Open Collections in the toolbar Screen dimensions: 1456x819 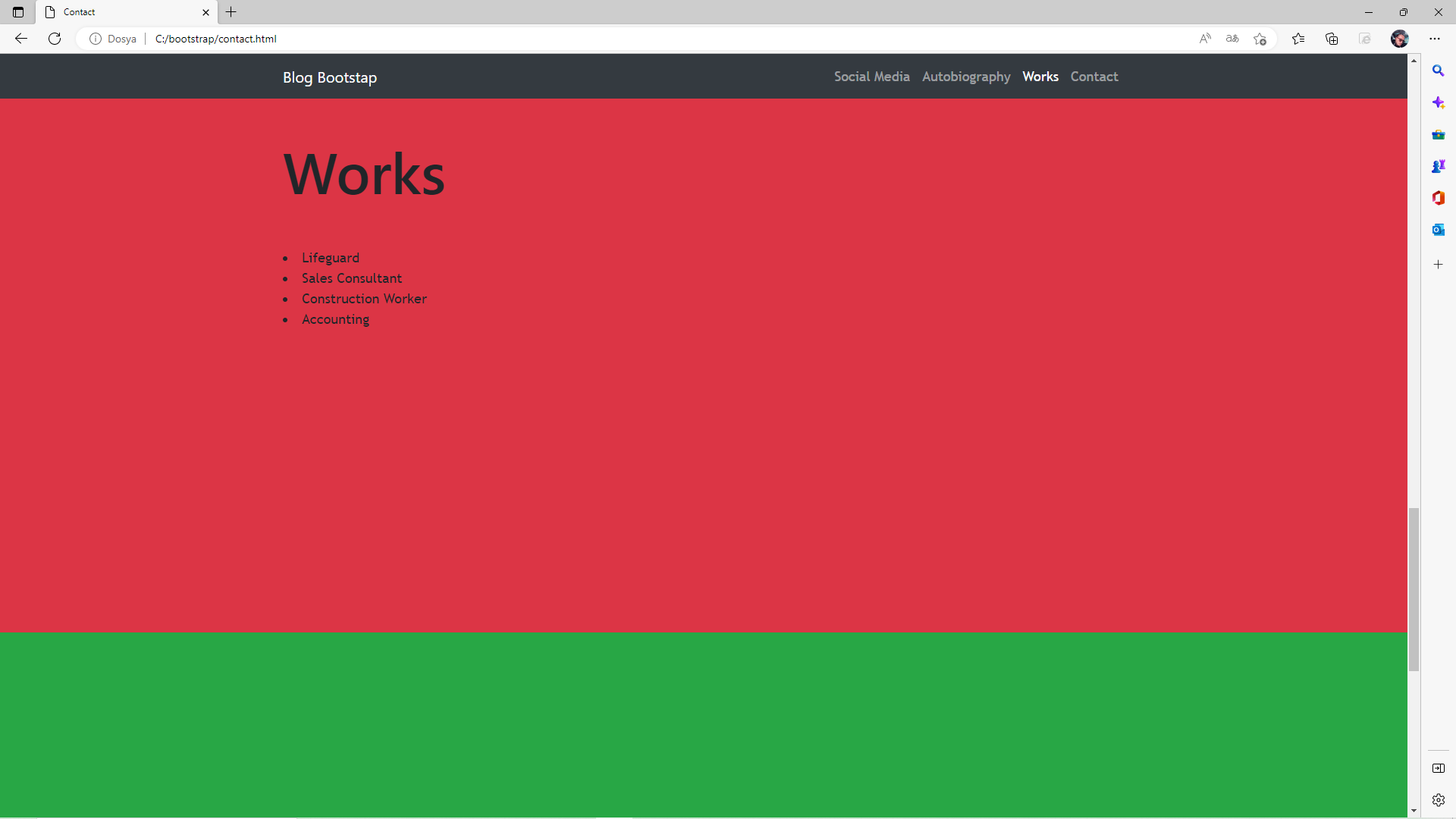1332,39
